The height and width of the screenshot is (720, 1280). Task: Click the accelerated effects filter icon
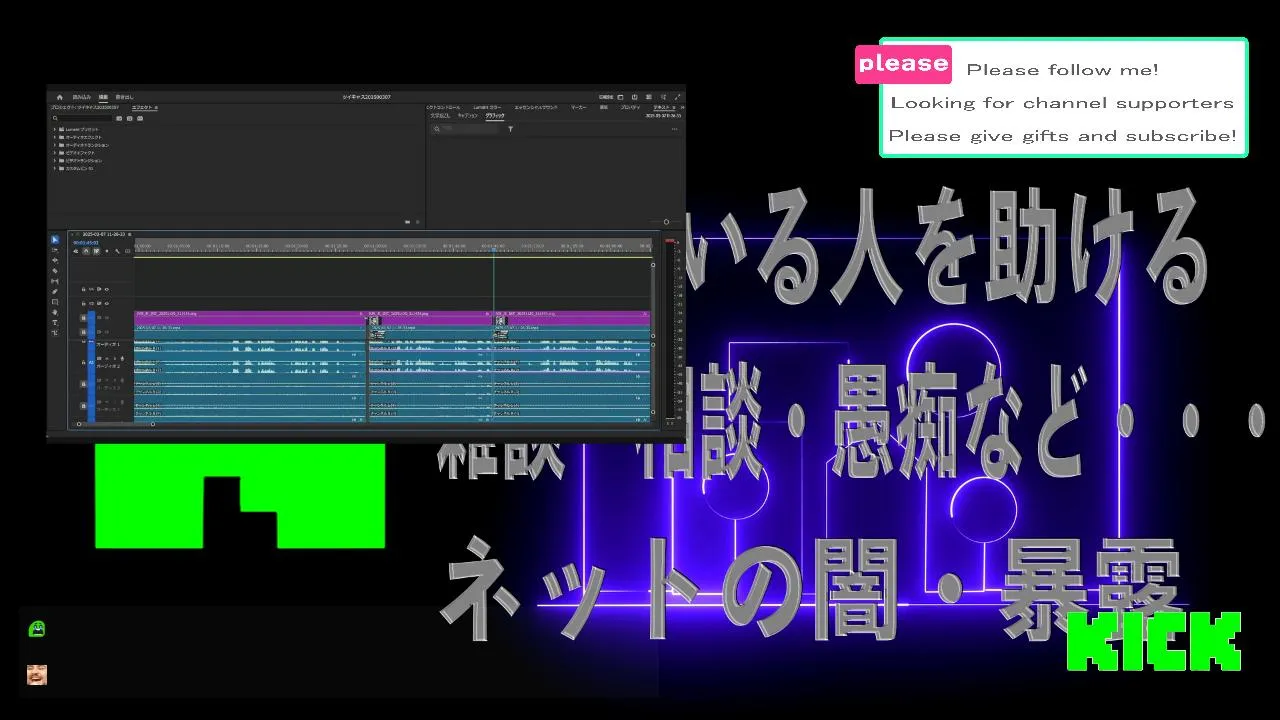[119, 118]
